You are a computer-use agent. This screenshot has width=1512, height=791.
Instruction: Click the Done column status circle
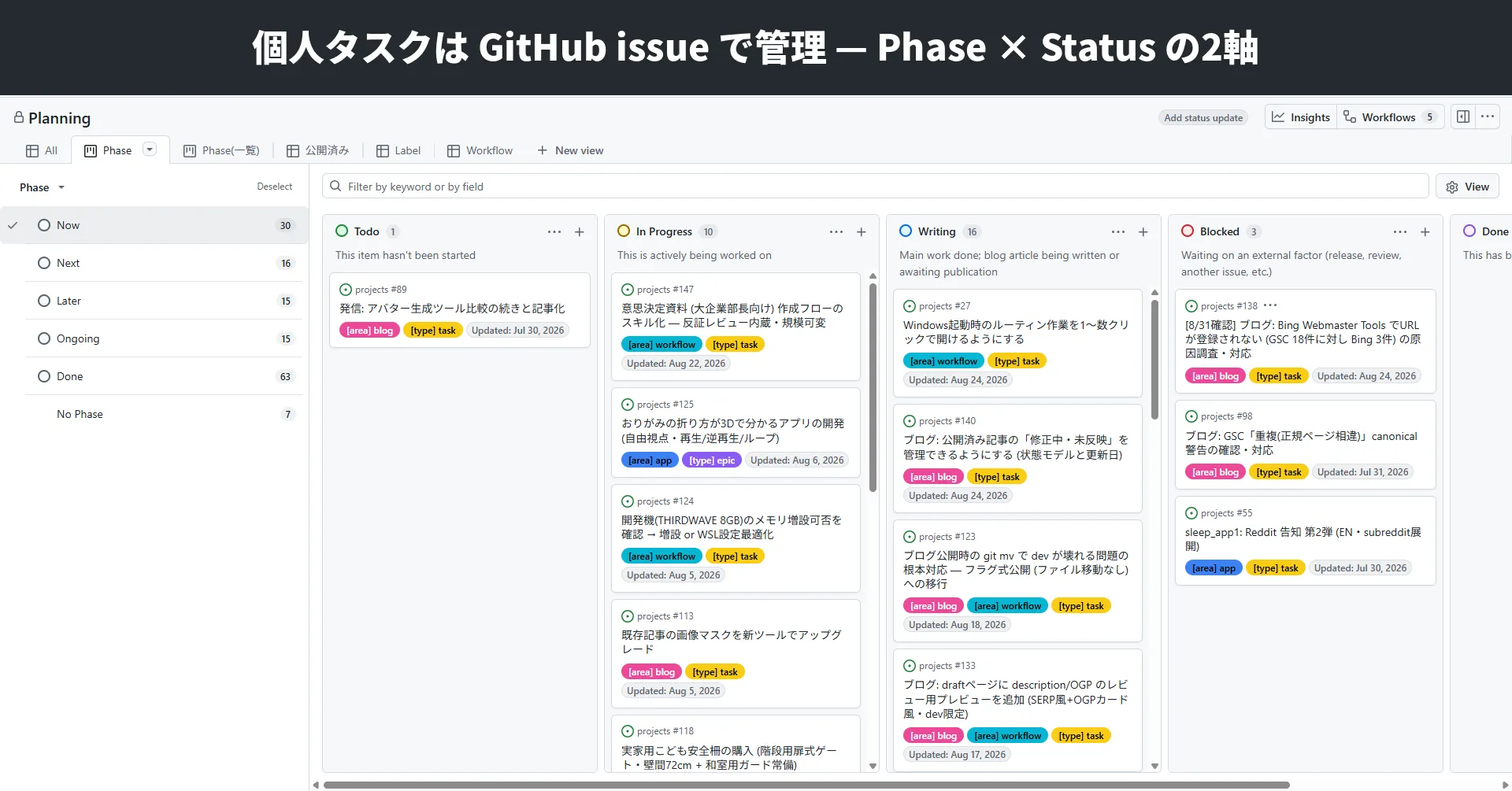pos(1469,231)
